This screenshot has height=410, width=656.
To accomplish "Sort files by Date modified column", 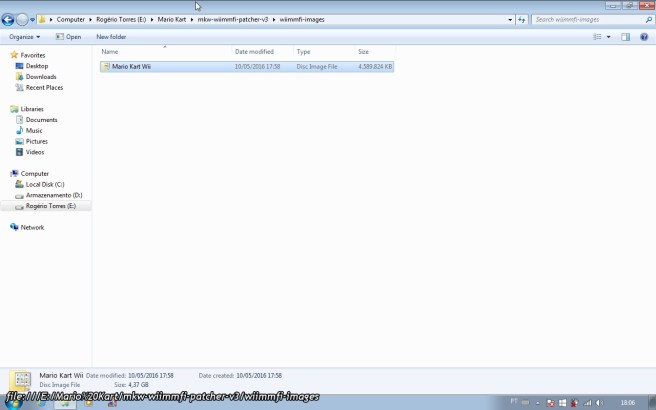I will coord(254,51).
